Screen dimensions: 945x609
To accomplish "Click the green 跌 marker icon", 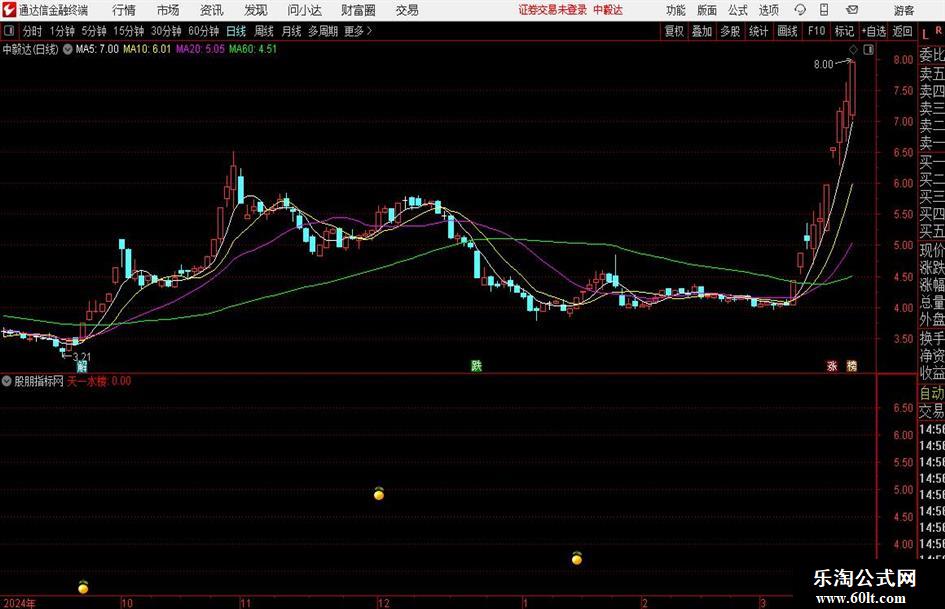I will click(476, 365).
